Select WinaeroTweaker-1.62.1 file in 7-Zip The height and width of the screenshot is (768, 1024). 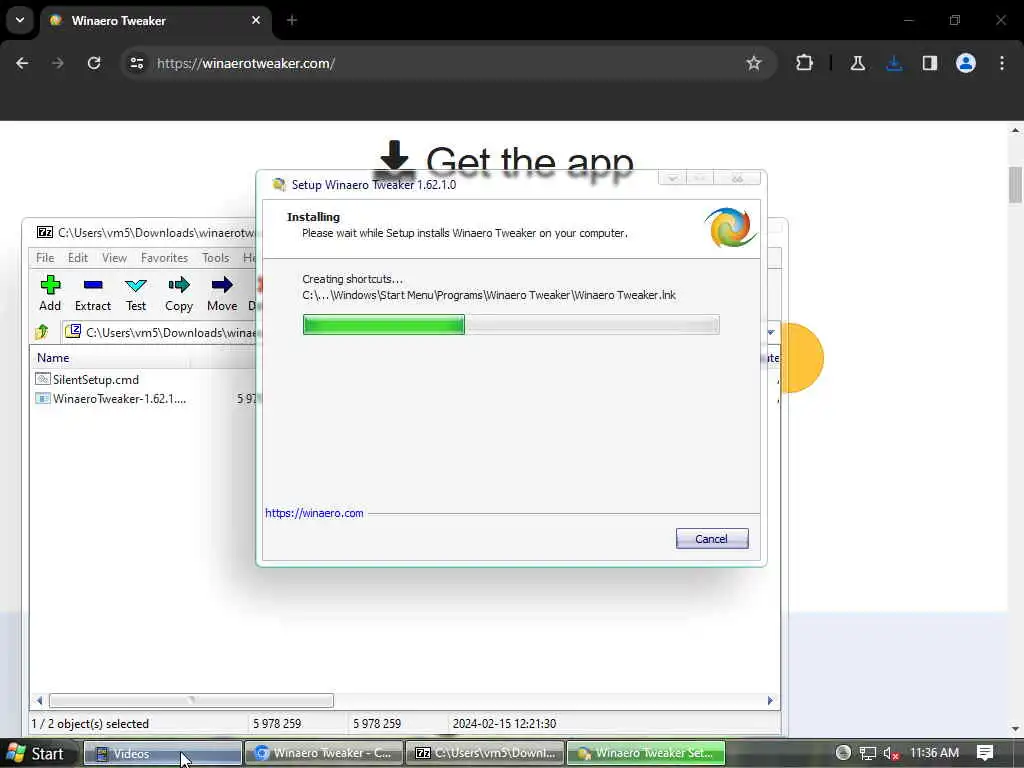point(111,398)
